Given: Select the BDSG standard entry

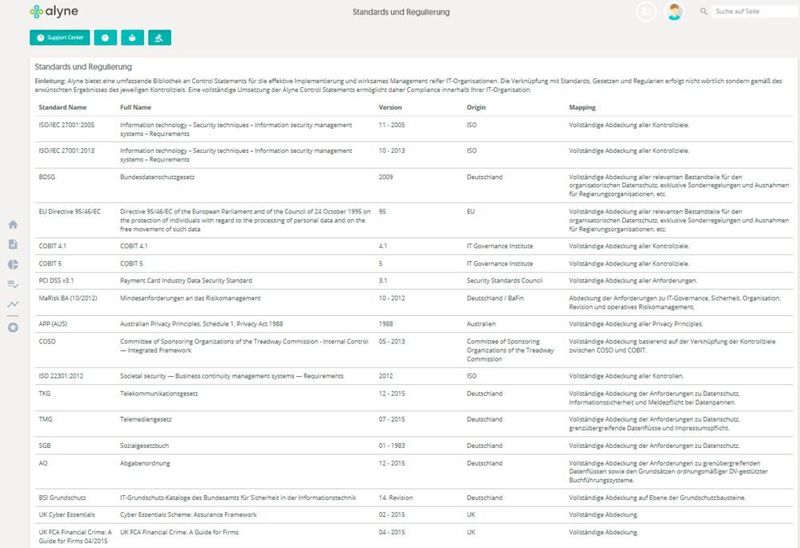Looking at the screenshot, I should [47, 177].
